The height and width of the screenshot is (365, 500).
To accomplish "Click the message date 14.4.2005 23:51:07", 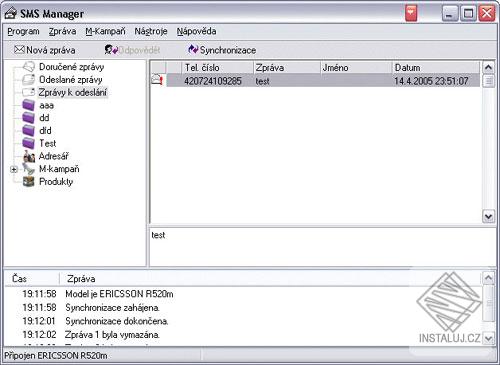I will click(431, 81).
